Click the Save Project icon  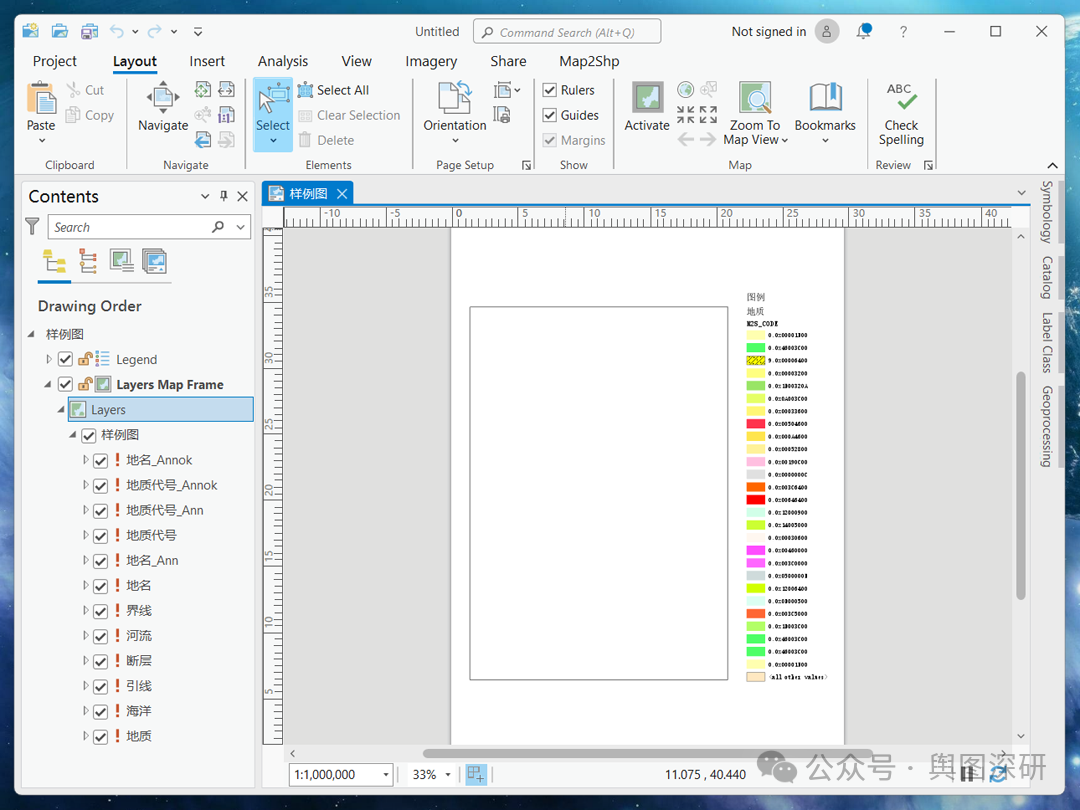pos(89,31)
